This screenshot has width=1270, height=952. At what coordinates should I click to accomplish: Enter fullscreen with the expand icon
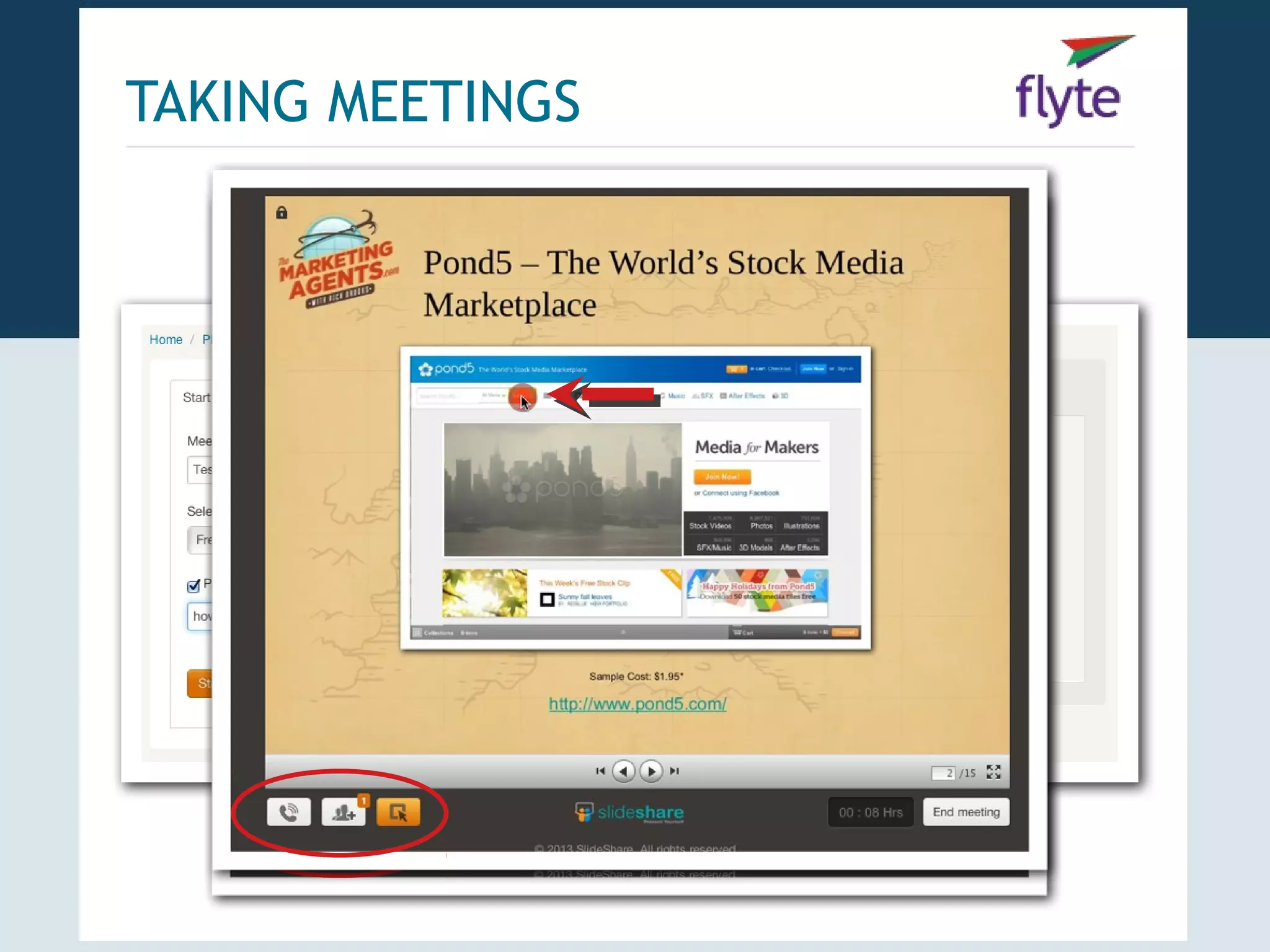[x=993, y=772]
